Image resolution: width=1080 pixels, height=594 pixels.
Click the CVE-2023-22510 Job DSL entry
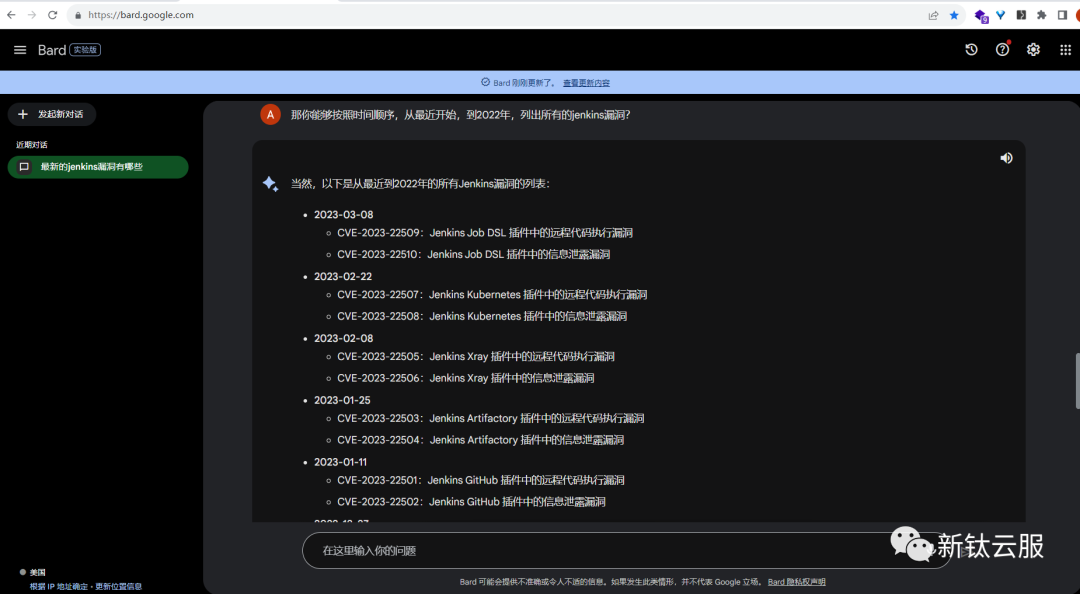tap(473, 254)
